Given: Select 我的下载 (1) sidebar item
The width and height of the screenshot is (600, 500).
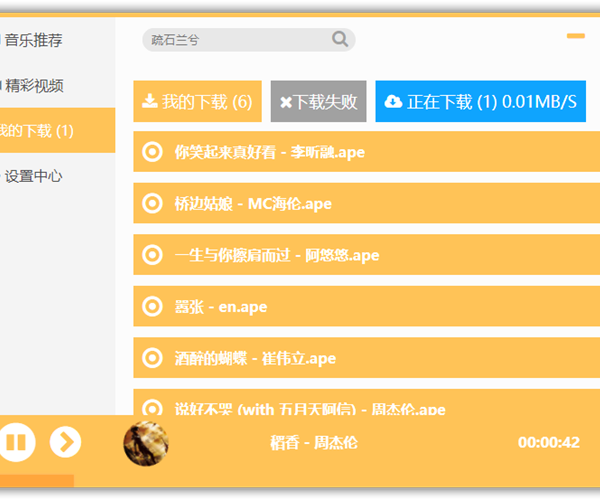Looking at the screenshot, I should [x=38, y=131].
